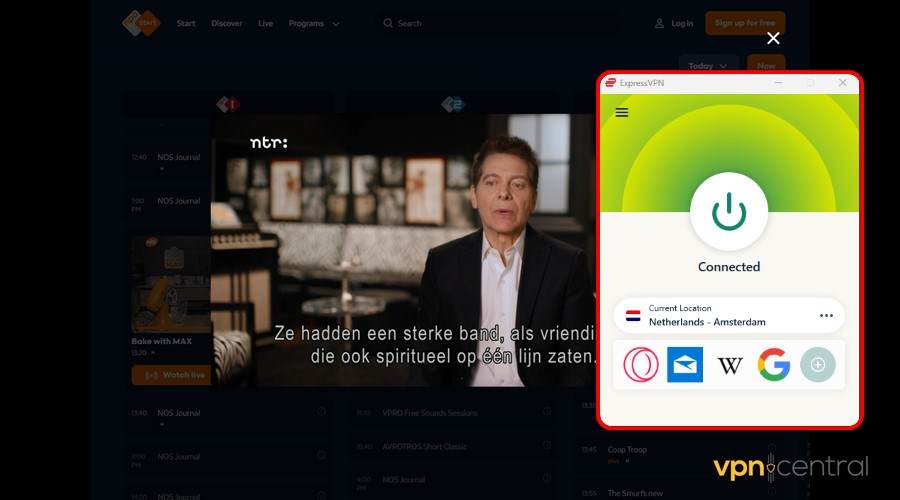The image size is (900, 500).
Task: Click the Now button
Action: point(766,65)
